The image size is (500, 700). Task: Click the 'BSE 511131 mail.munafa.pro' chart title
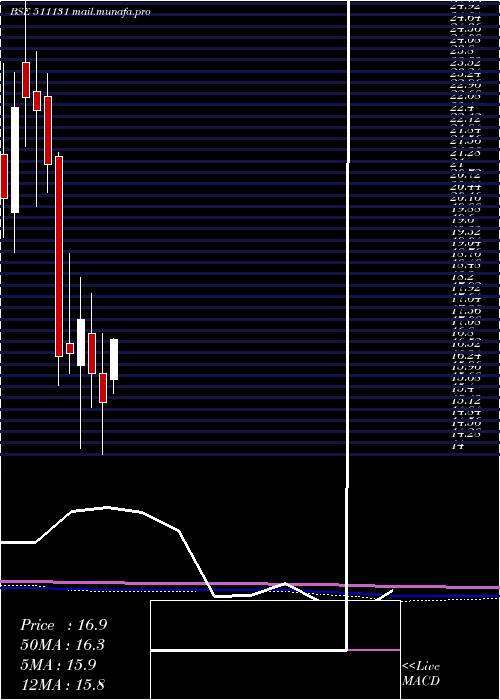point(80,12)
